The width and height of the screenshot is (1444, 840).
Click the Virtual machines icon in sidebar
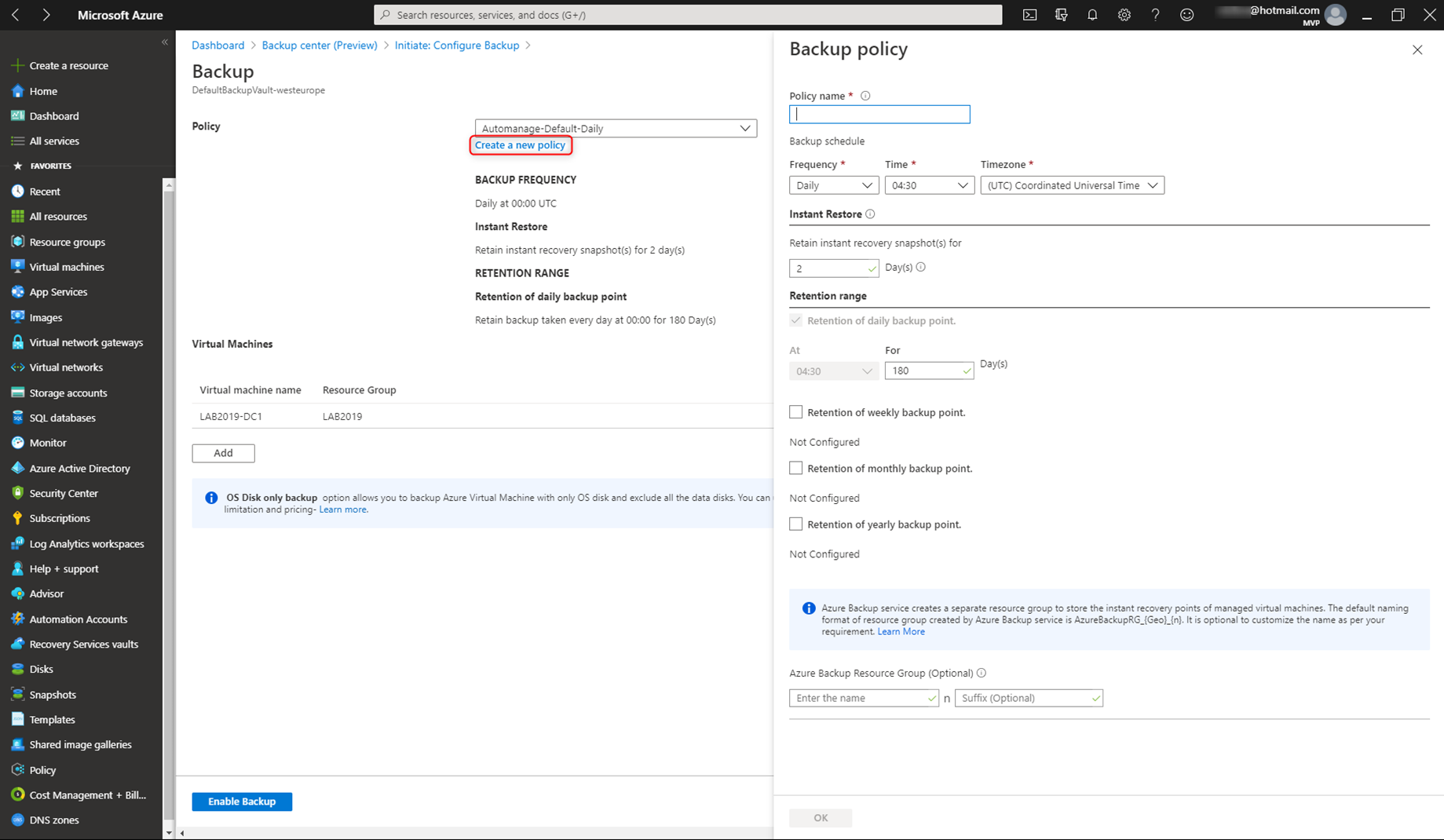pos(17,267)
